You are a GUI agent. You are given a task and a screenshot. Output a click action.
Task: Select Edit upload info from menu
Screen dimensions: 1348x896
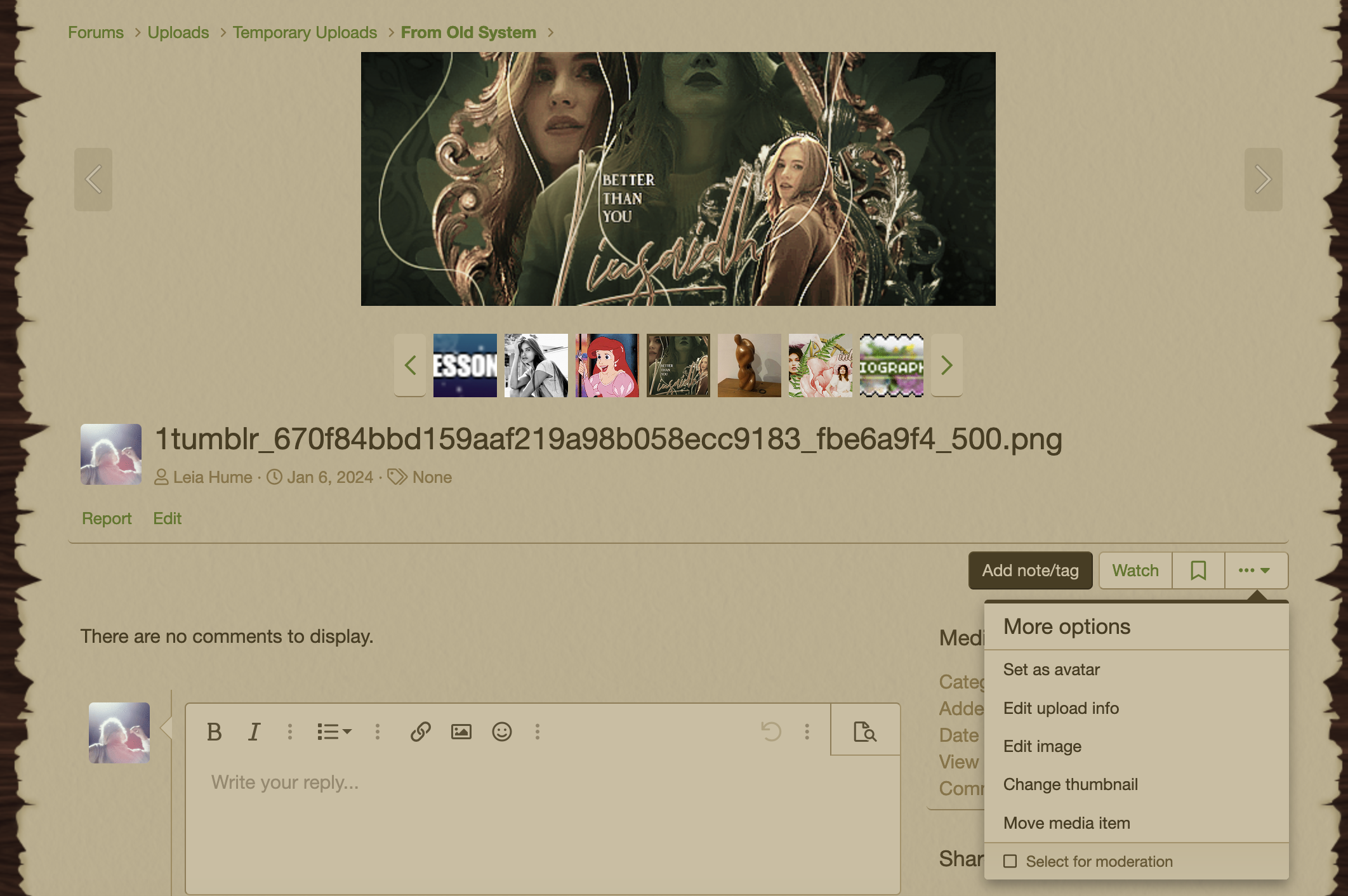tap(1061, 708)
